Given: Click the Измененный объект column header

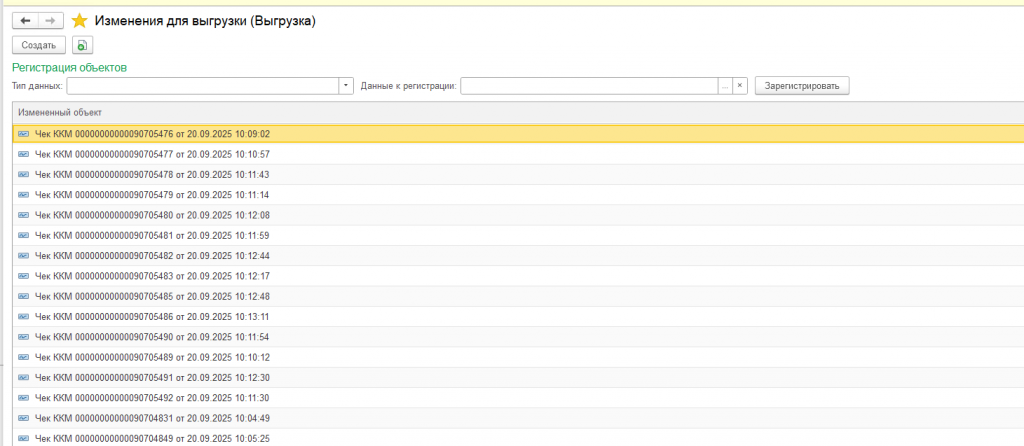Looking at the screenshot, I should click(60, 112).
